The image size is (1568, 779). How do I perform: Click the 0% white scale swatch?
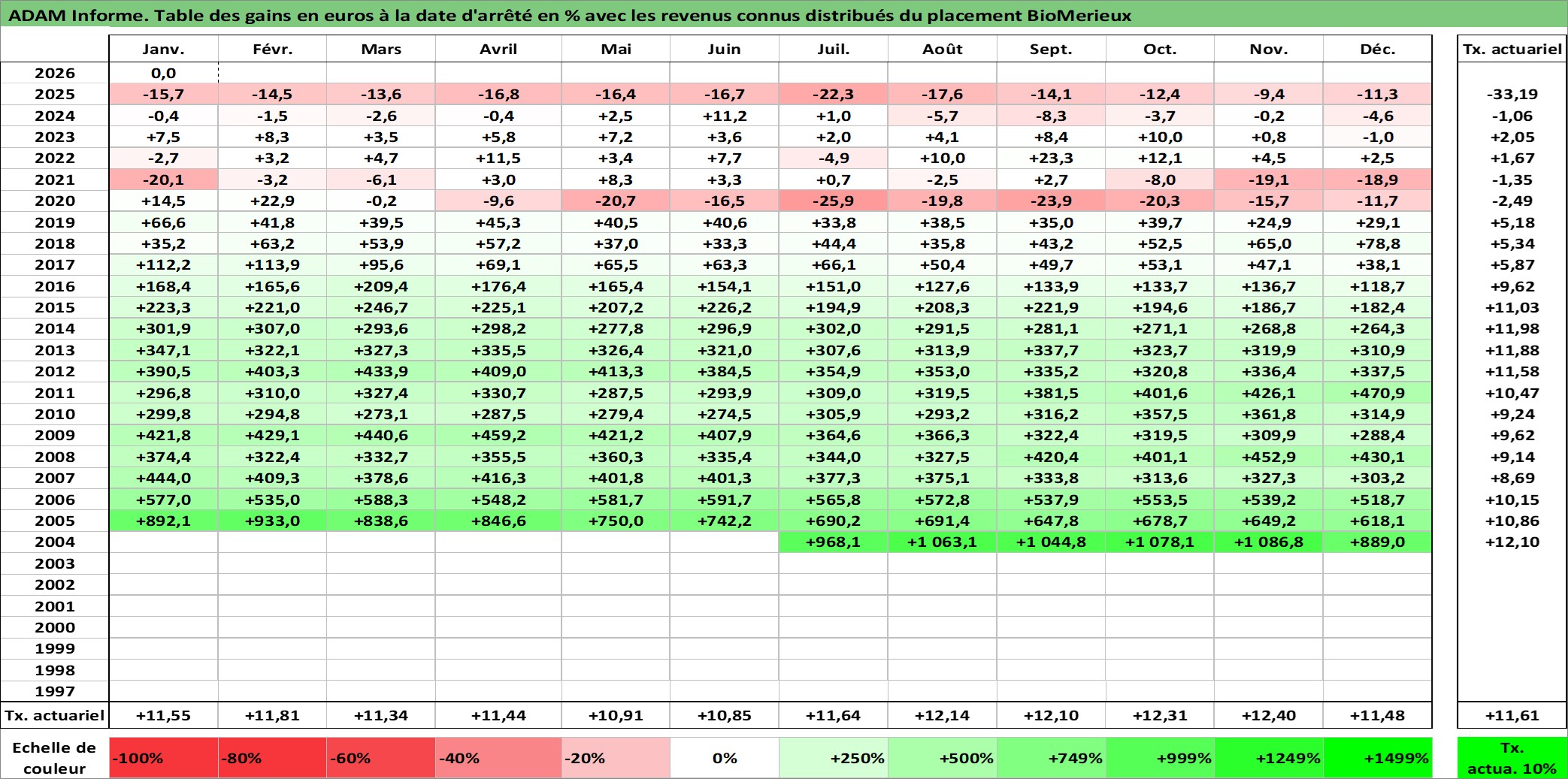click(x=725, y=757)
